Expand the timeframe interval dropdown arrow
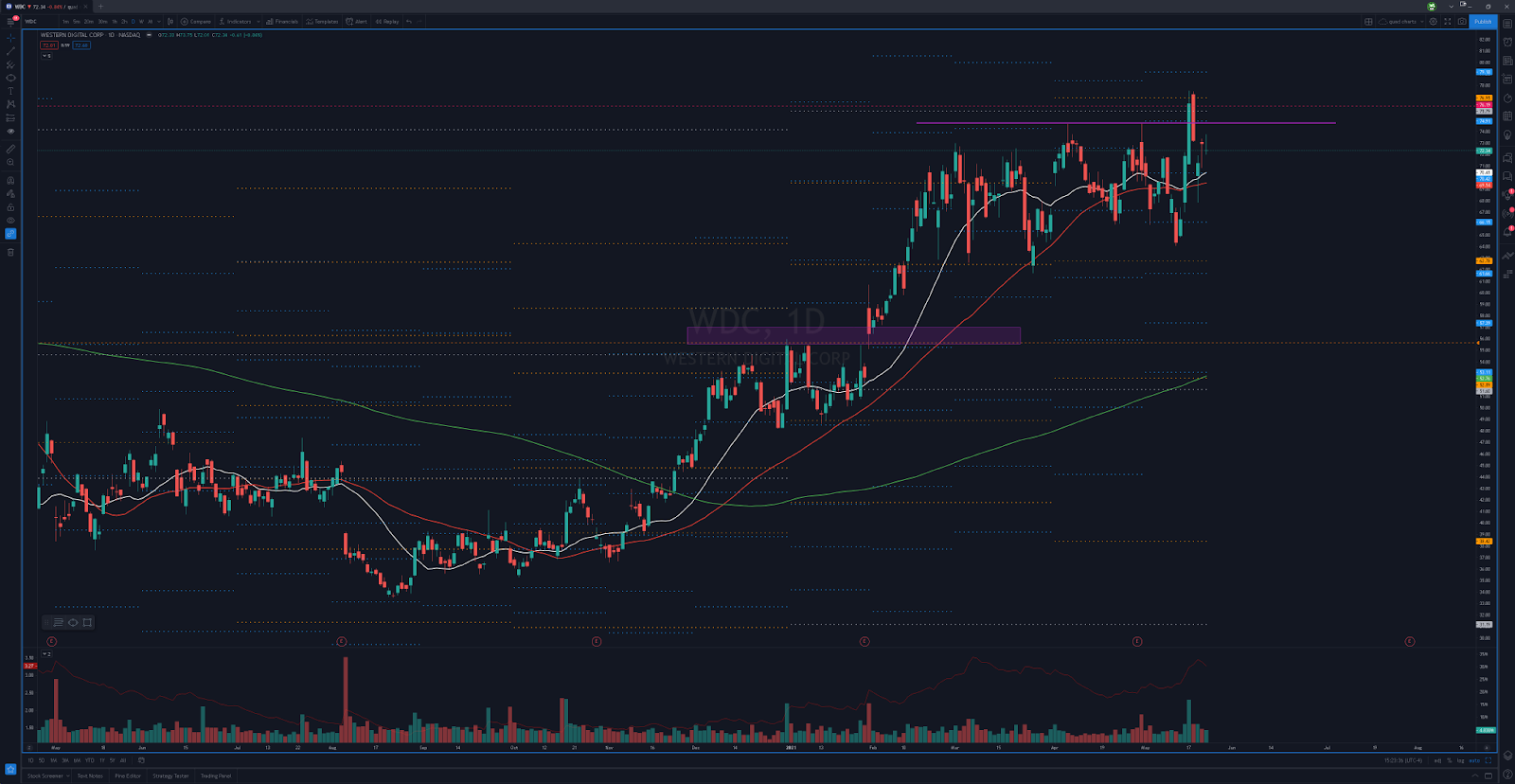Viewport: 1515px width, 784px height. tap(159, 22)
